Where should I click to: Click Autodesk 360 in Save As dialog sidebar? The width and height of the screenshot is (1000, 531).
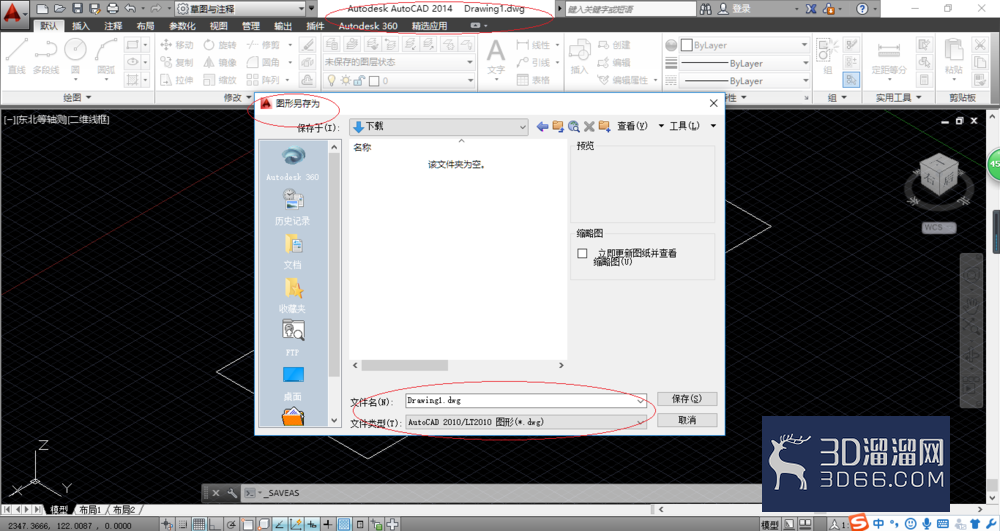coord(293,163)
